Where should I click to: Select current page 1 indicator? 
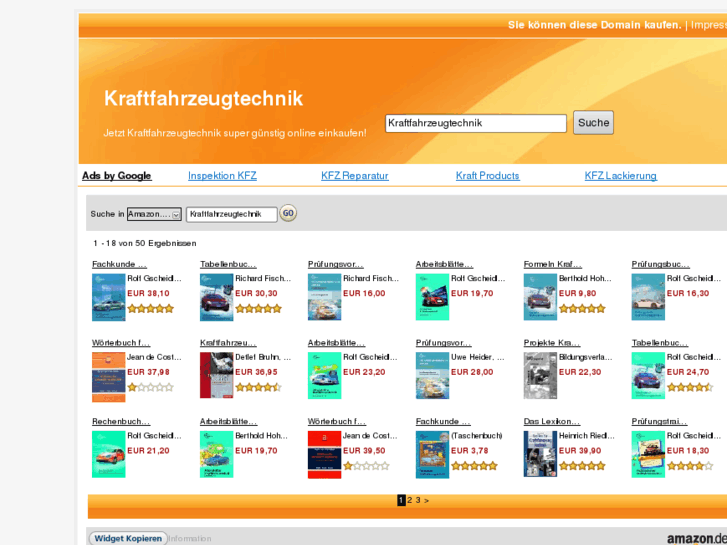[401, 500]
